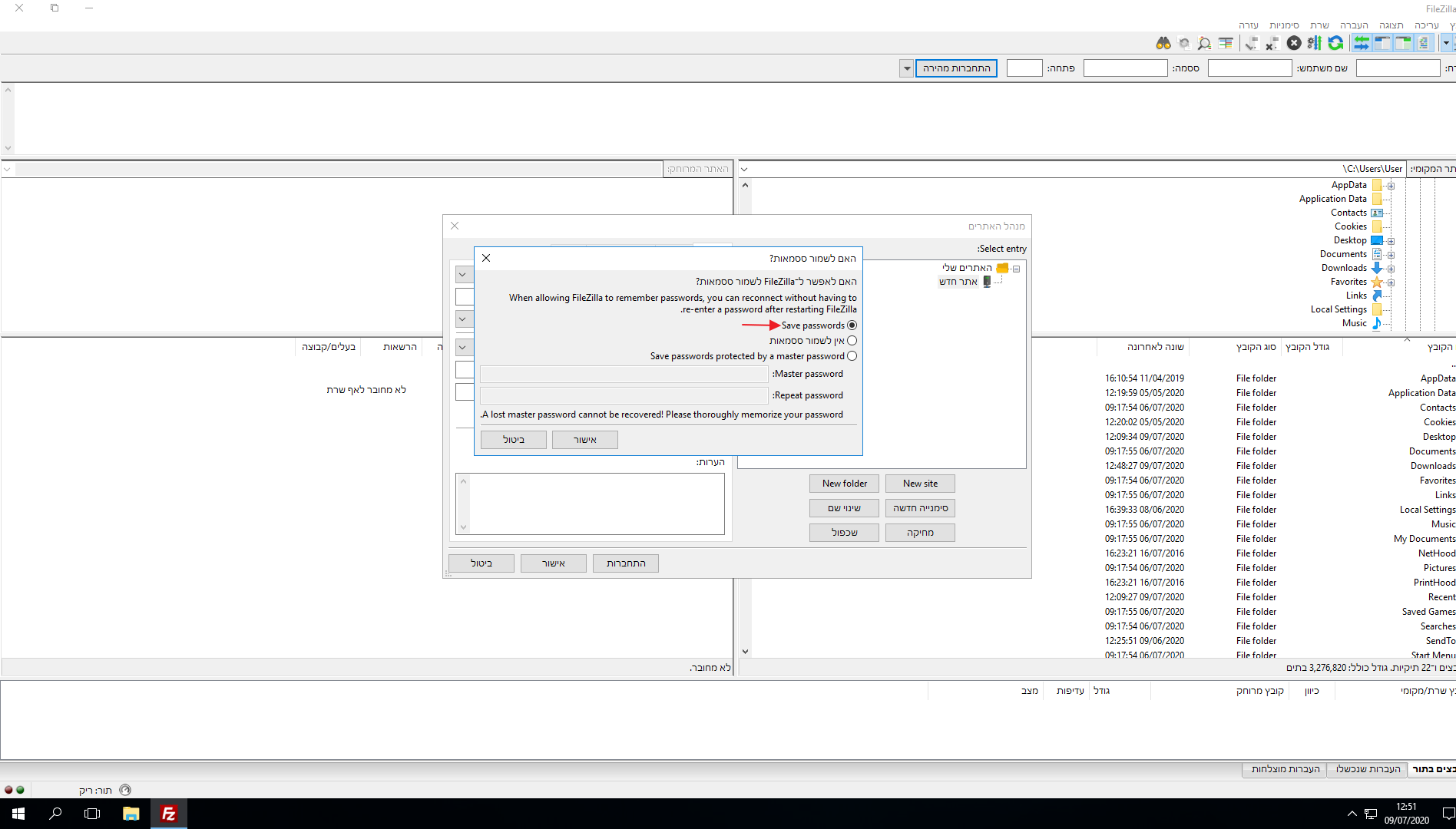Select the Save passwords radio option
1456x829 pixels.
[x=852, y=325]
